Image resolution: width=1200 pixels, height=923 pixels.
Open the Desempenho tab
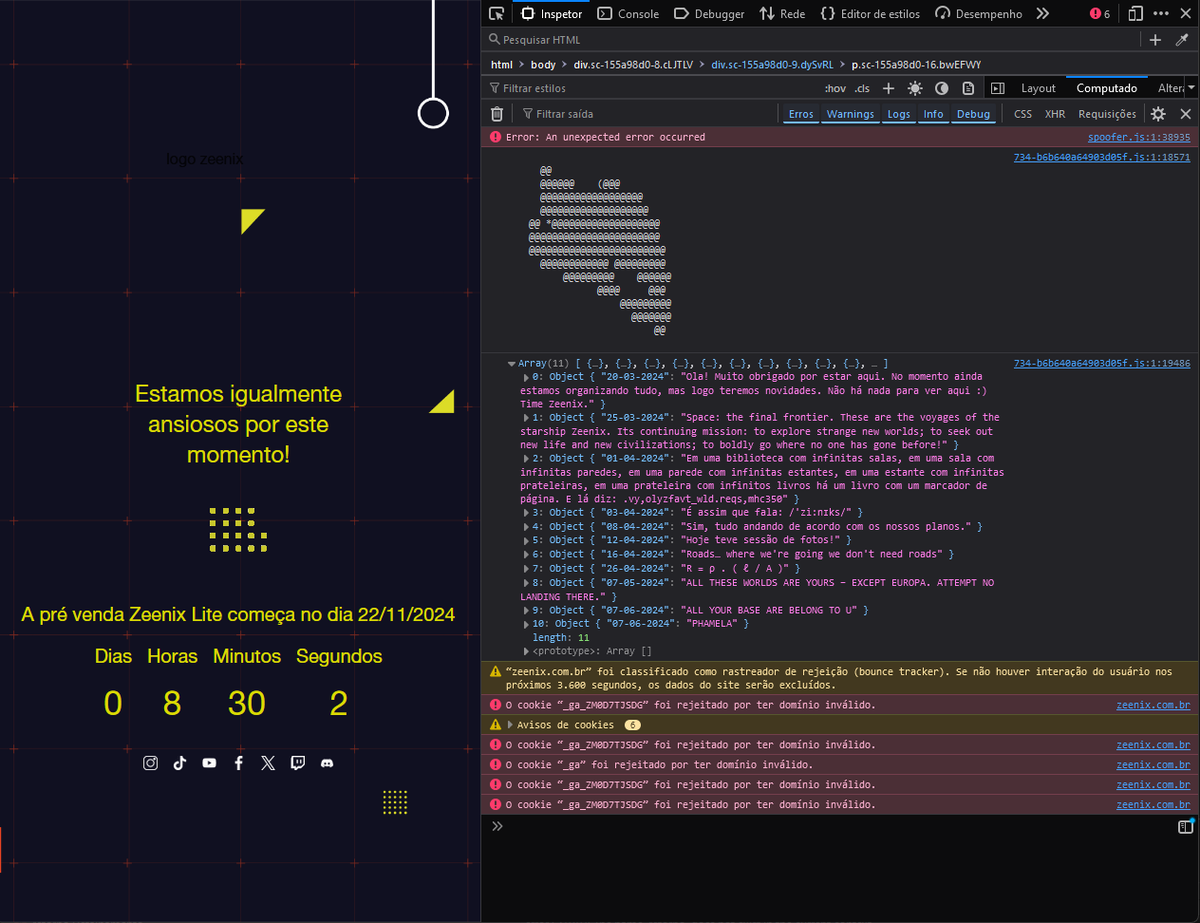(978, 14)
